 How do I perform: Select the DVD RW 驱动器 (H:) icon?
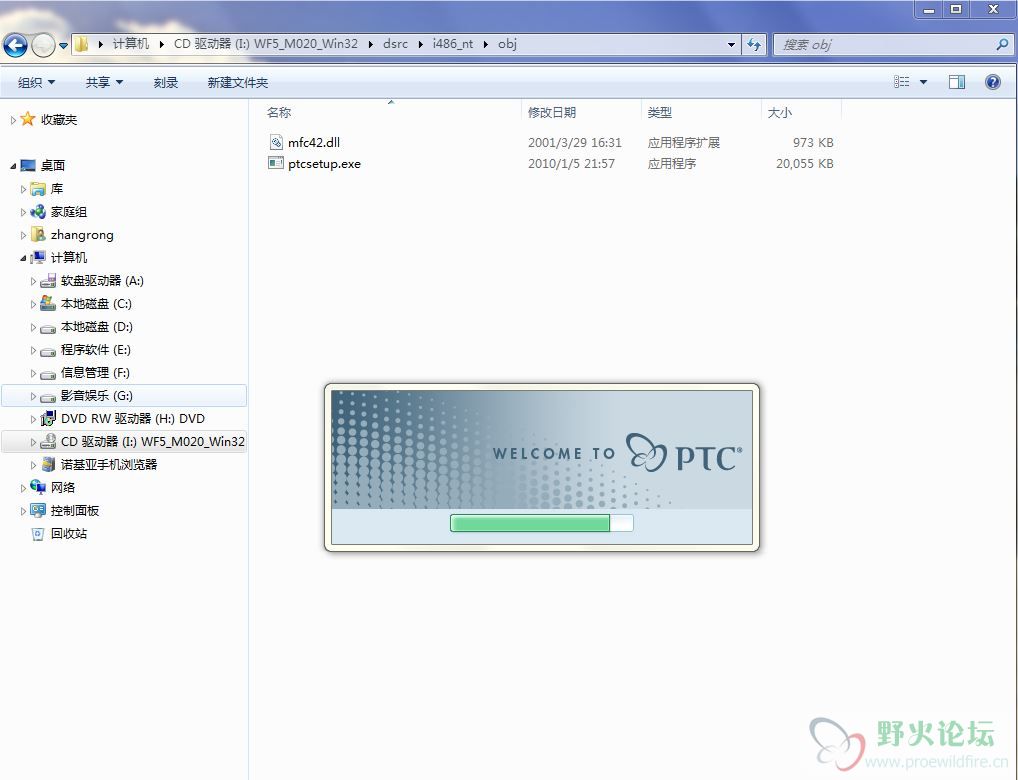pos(48,419)
